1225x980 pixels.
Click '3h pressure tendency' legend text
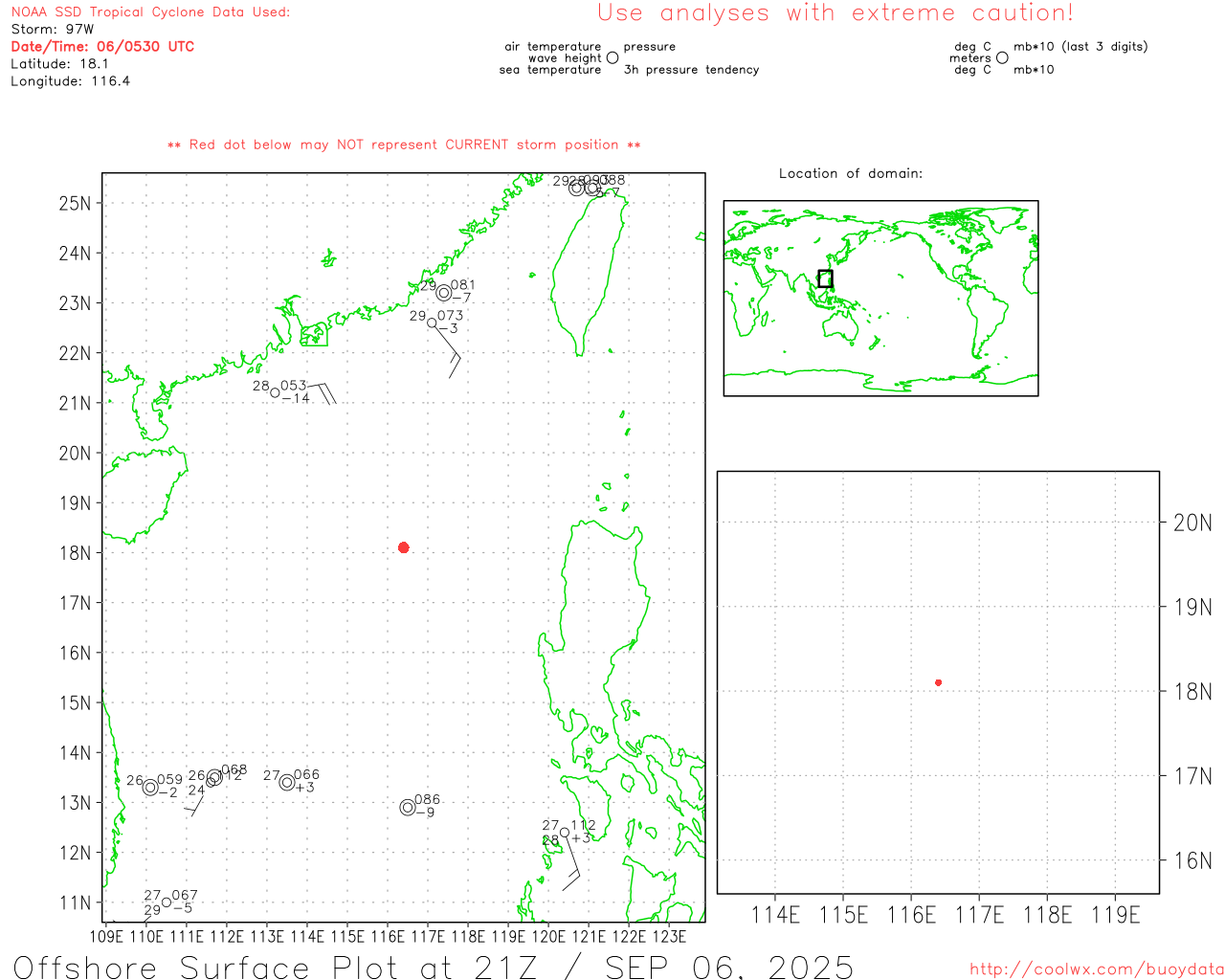point(691,70)
